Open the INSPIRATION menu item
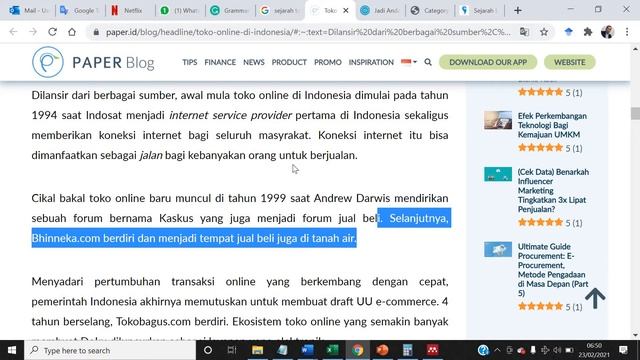The image size is (640, 360). tap(371, 62)
